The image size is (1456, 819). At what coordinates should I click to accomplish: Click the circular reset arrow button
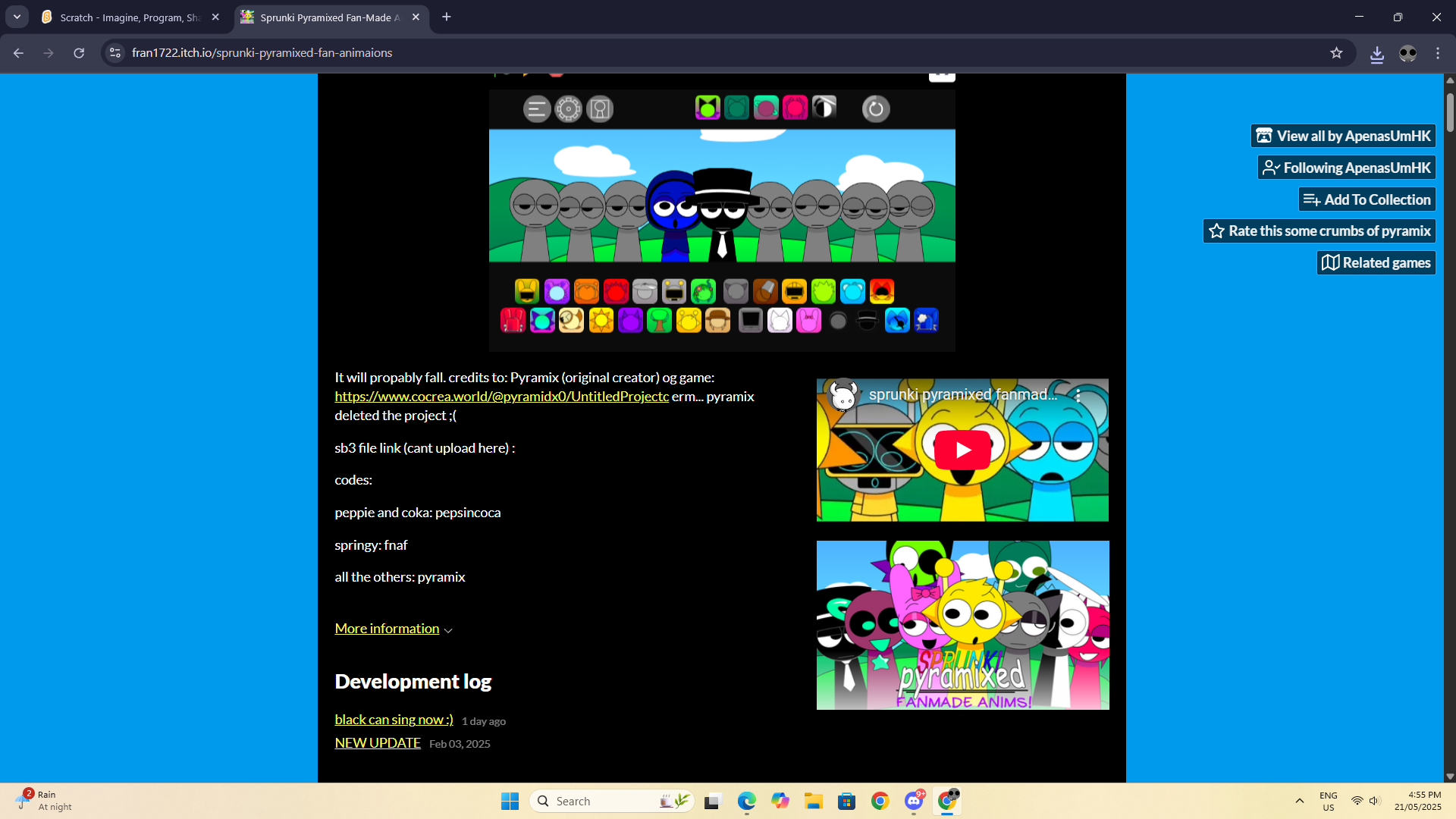coord(876,109)
